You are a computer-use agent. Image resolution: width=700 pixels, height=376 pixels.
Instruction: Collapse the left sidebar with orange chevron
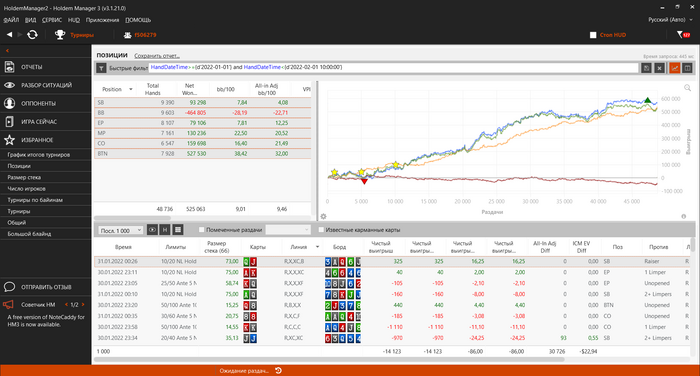[x=7, y=50]
